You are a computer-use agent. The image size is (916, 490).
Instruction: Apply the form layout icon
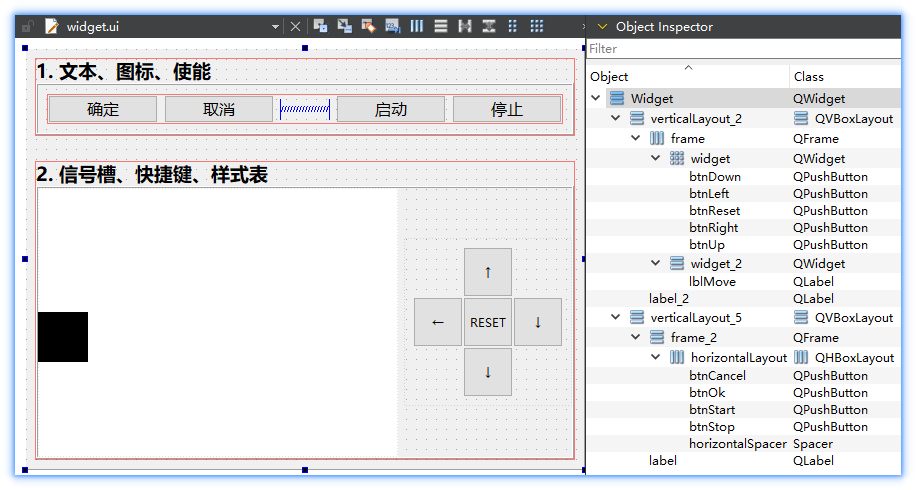513,26
